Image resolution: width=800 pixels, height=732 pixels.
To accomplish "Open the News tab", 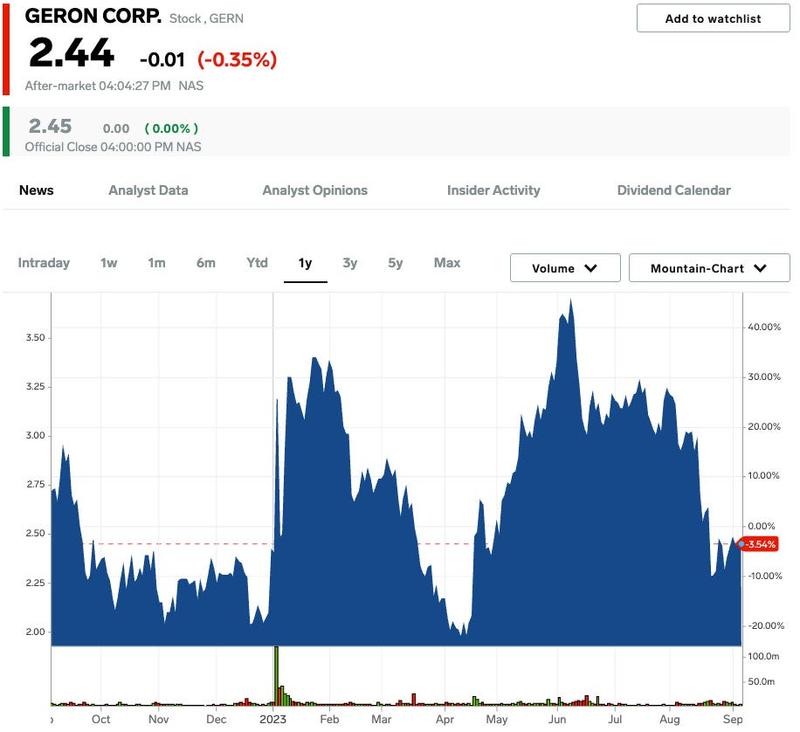I will pos(36,190).
